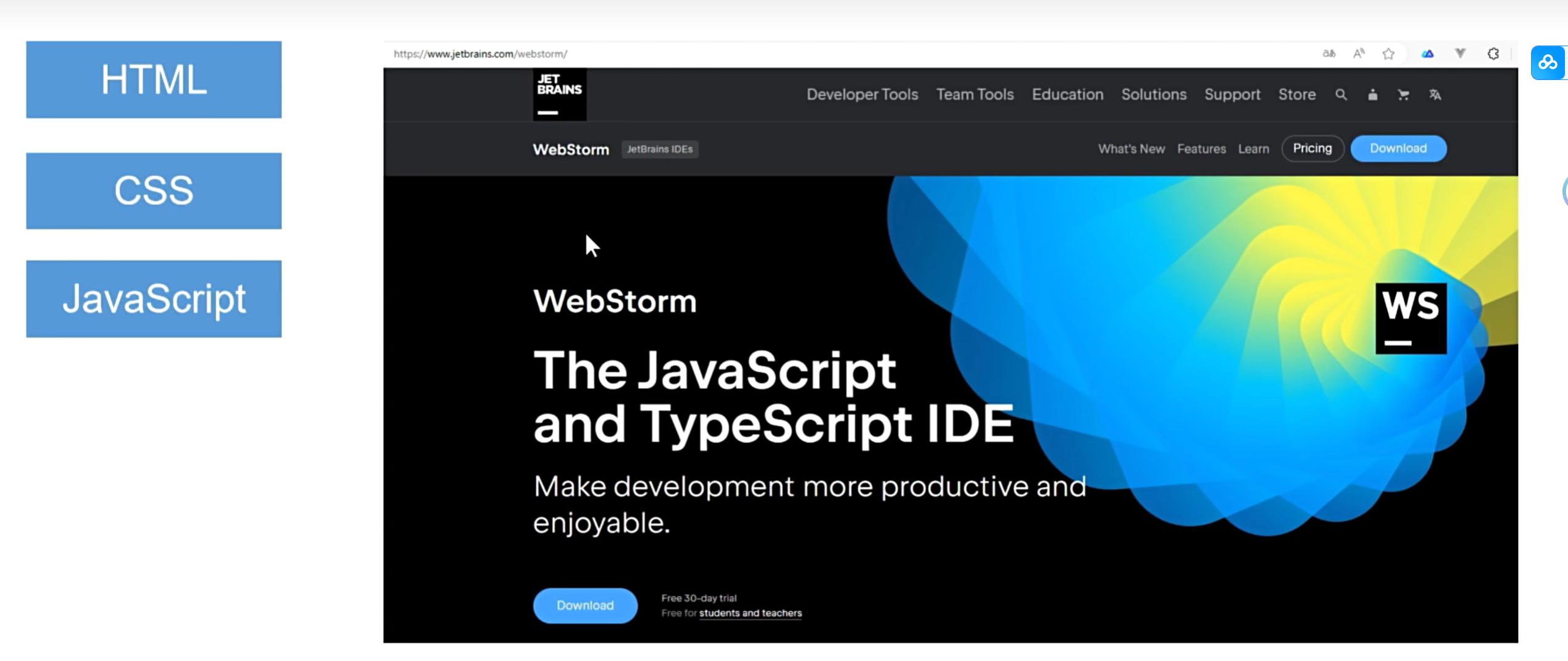Open the What's New tab
Image resolution: width=1568 pixels, height=661 pixels.
pyautogui.click(x=1131, y=149)
